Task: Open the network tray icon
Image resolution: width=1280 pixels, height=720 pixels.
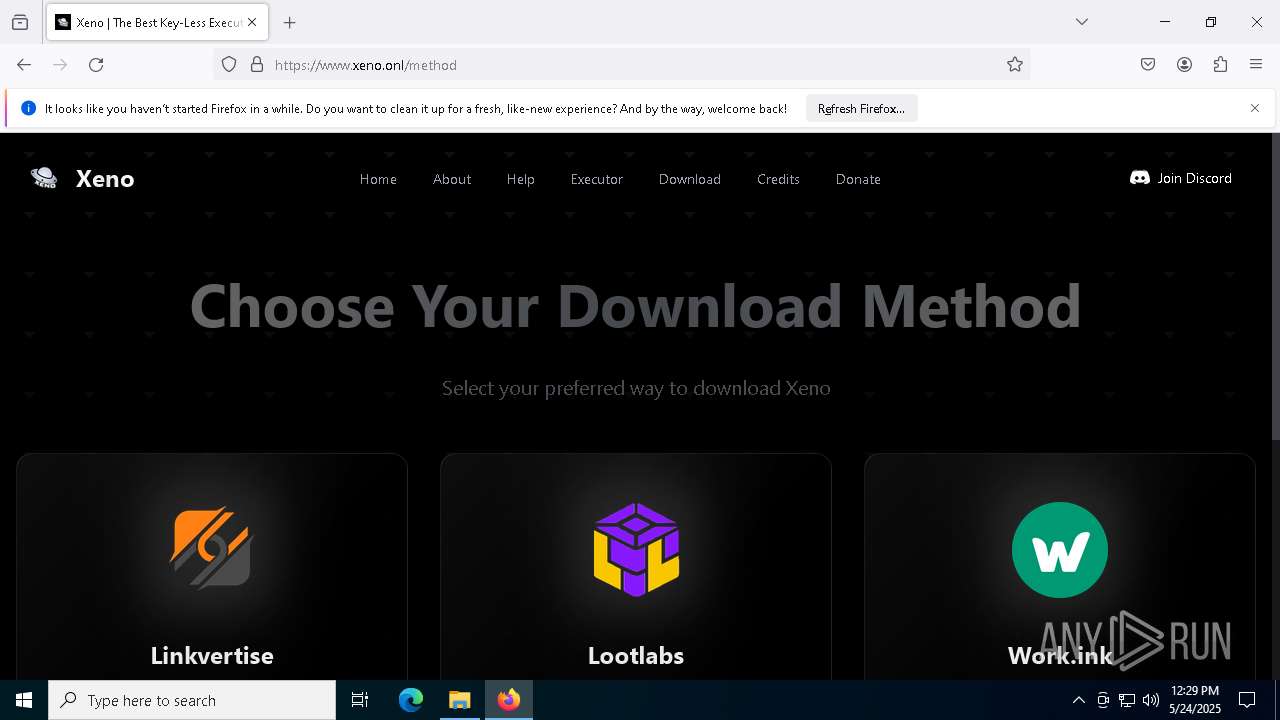Action: [x=1127, y=700]
